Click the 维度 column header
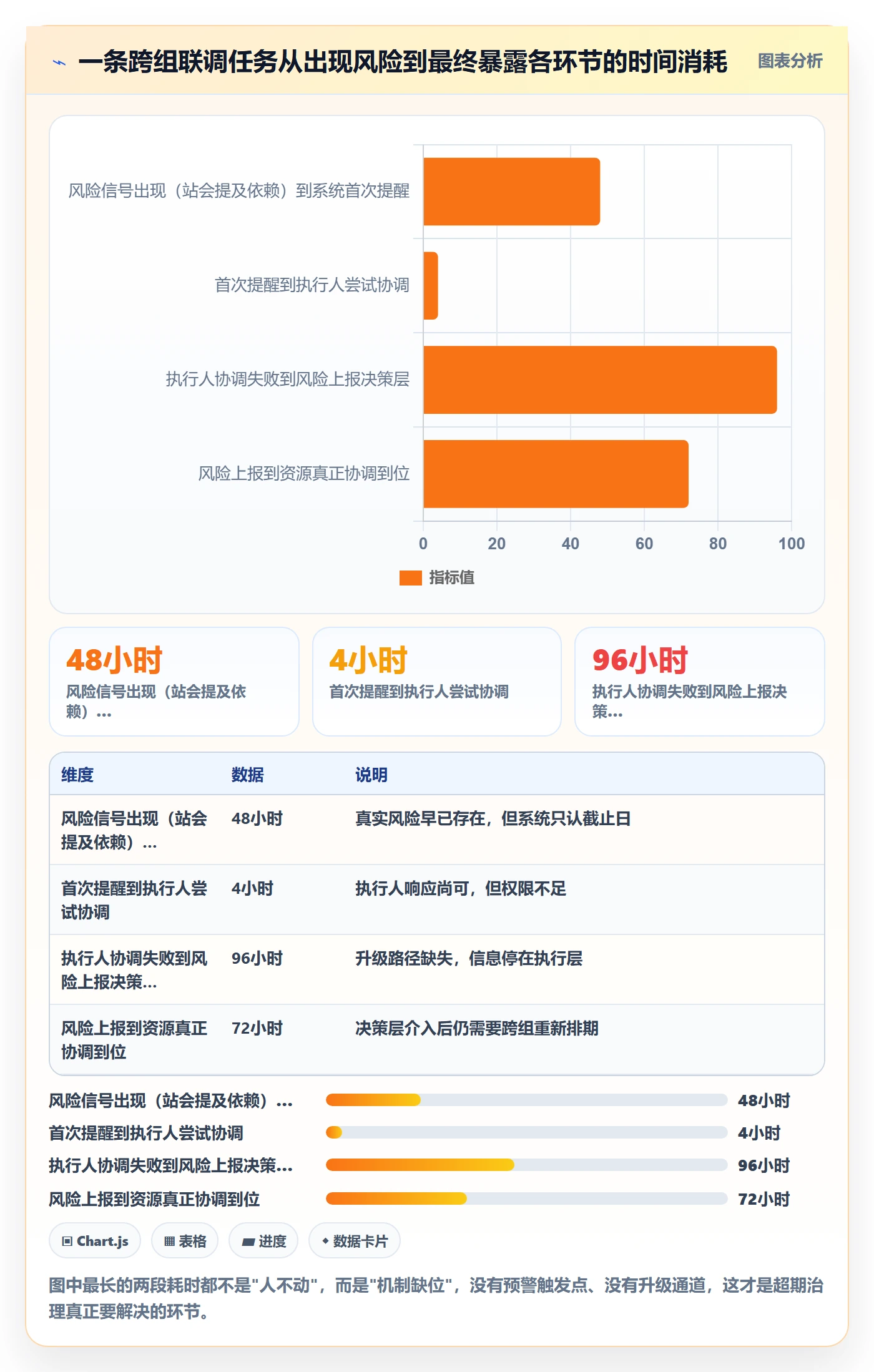874x1372 pixels. click(x=77, y=775)
